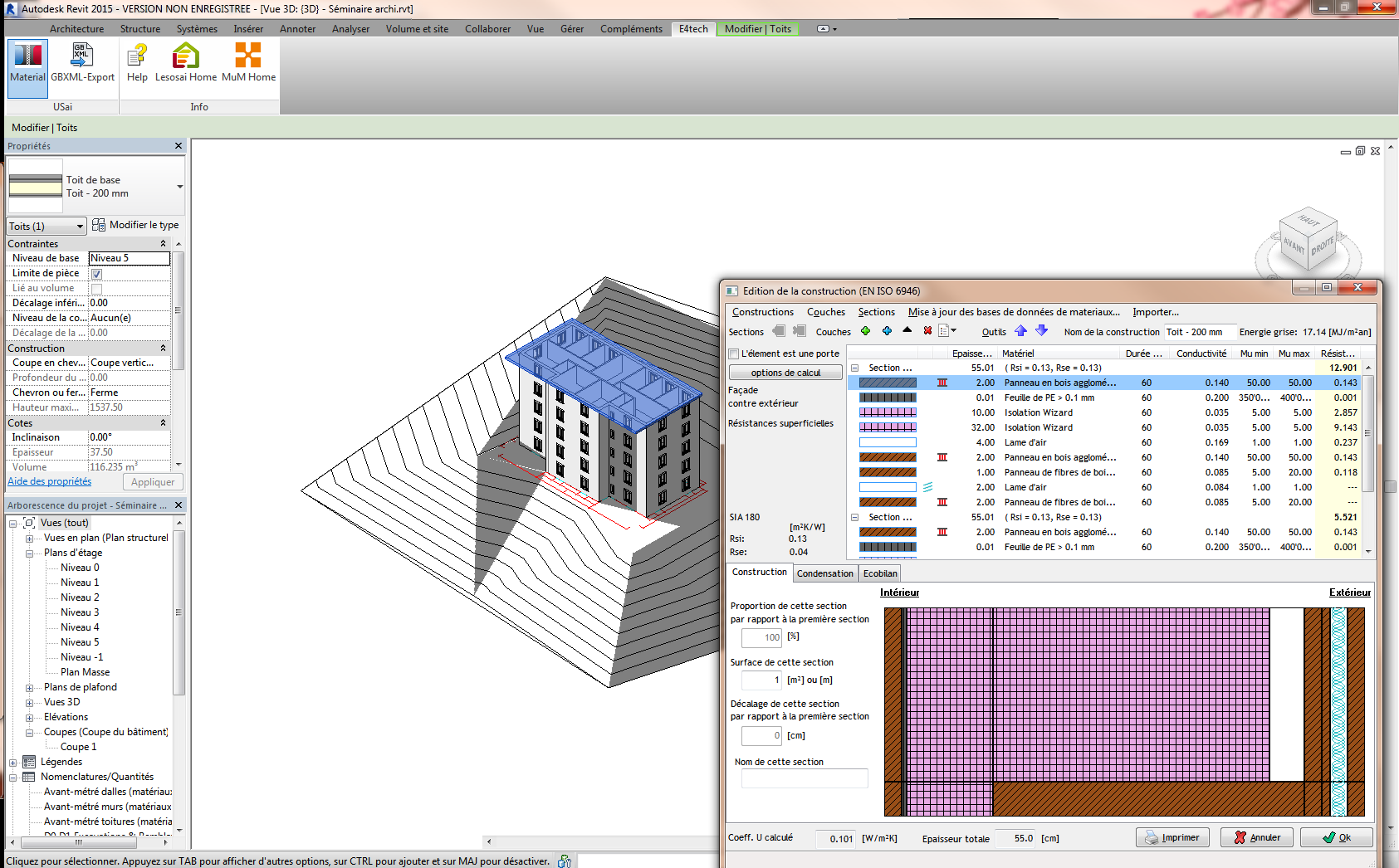The image size is (1399, 868).
Task: Open the 'Toits (1)' filter dropdown
Action: (46, 227)
